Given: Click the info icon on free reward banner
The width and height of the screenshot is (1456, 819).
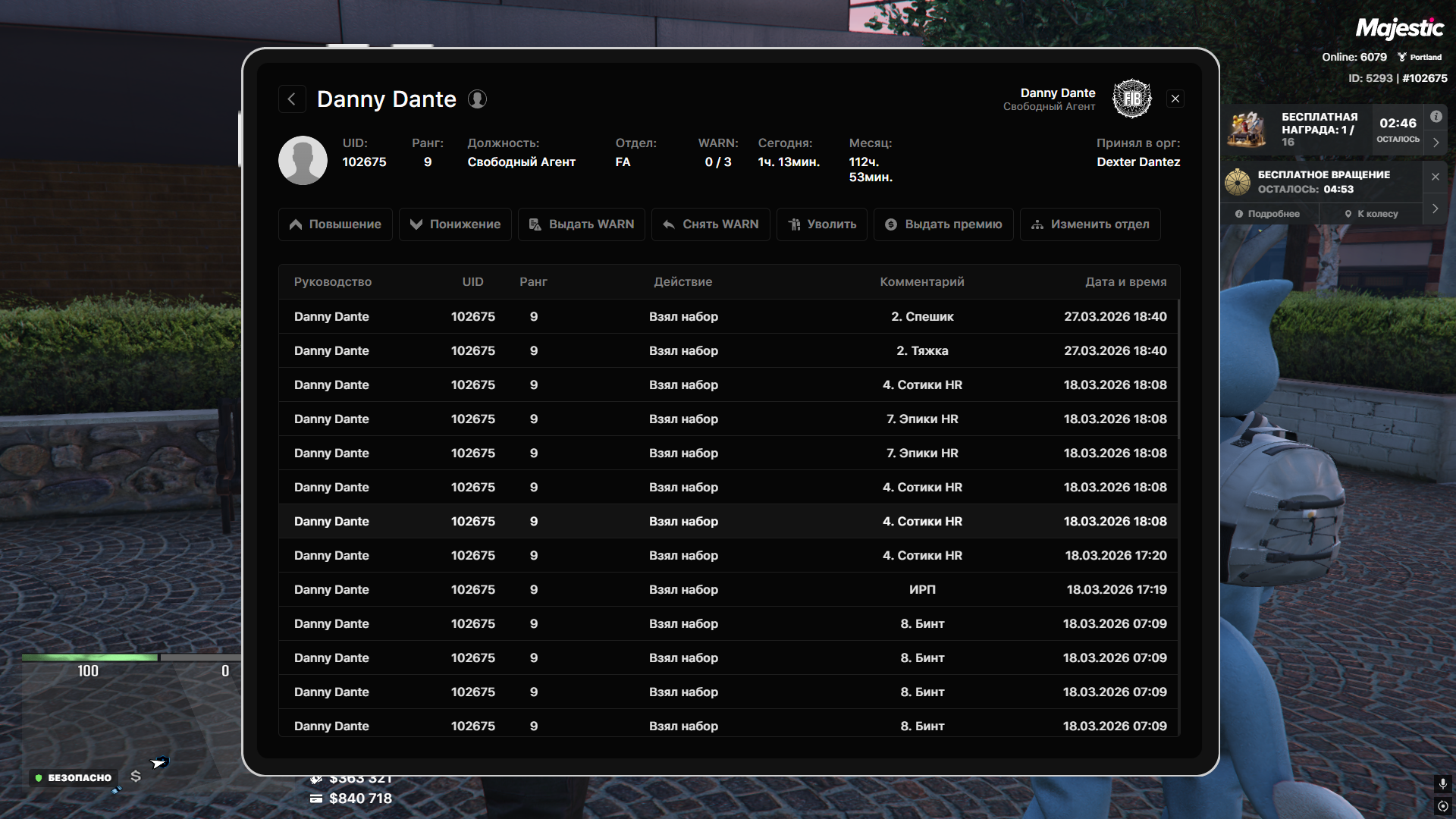Looking at the screenshot, I should click(1436, 117).
